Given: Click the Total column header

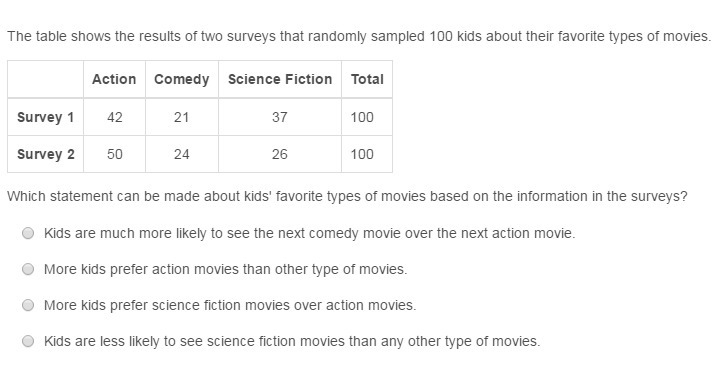Looking at the screenshot, I should pyautogui.click(x=367, y=79).
